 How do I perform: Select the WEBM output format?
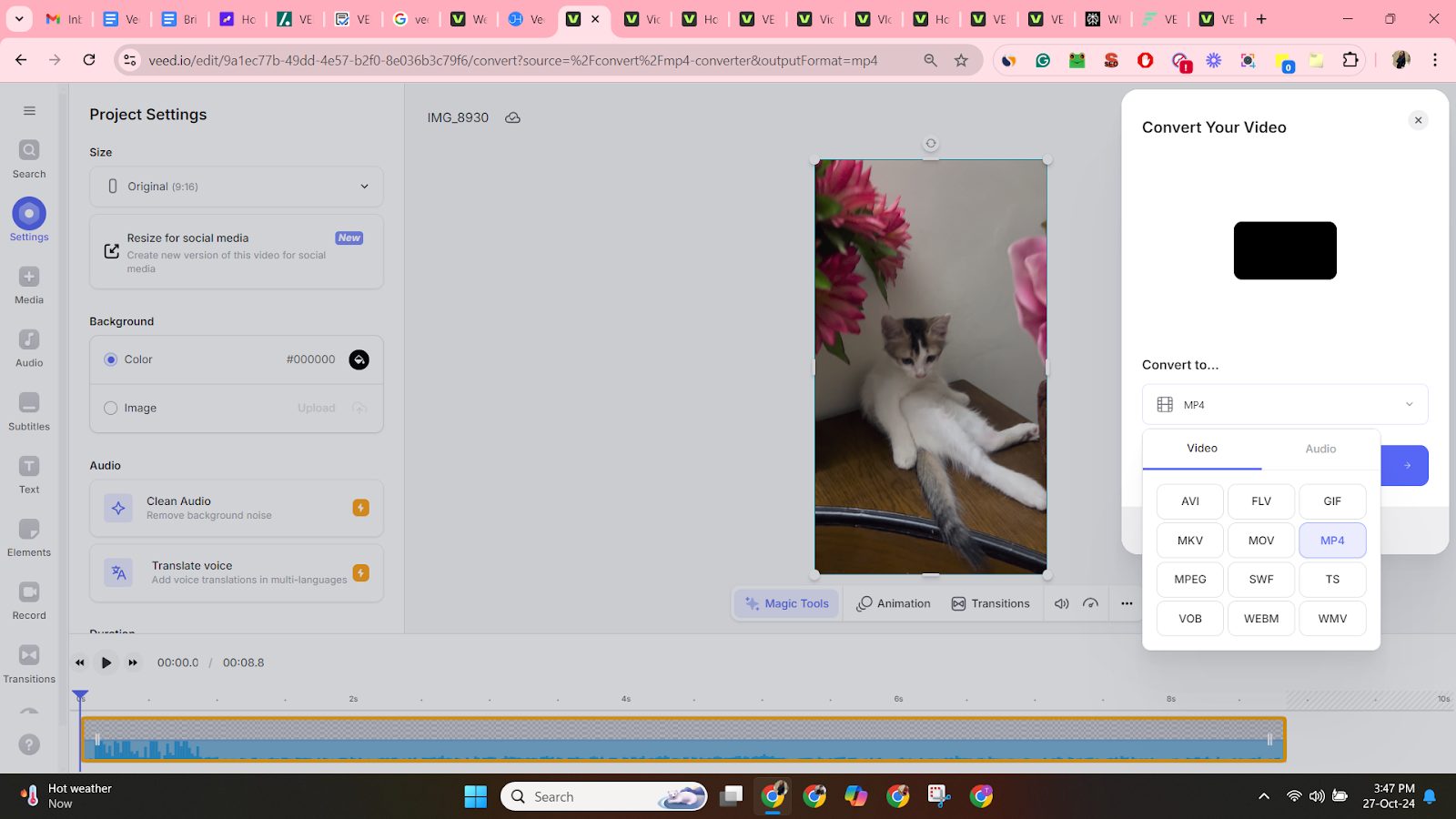point(1260,618)
